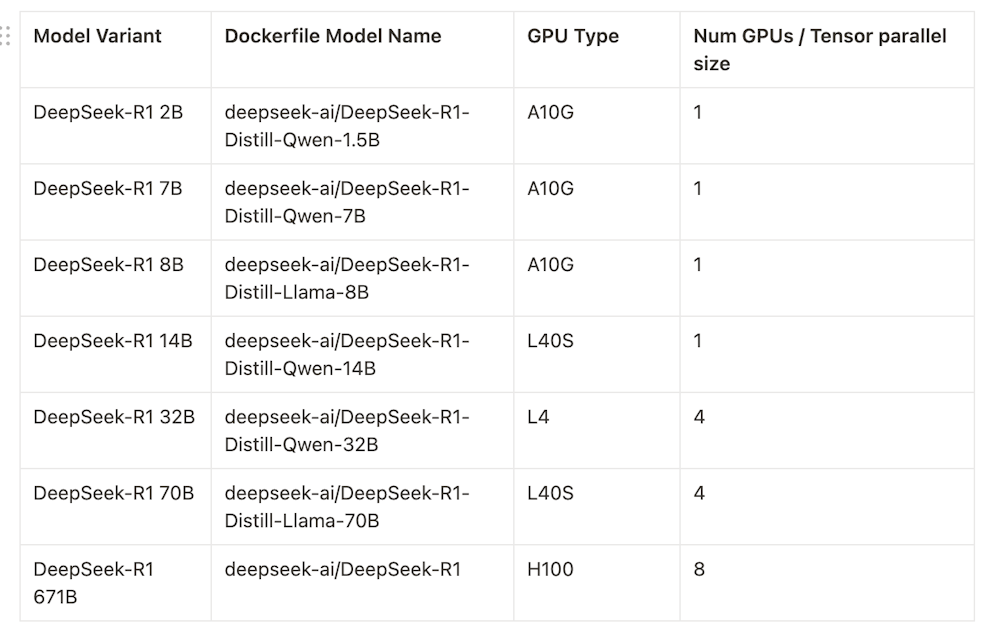Click the DeepSeek-R1 2B cell
This screenshot has height=632, width=1000.
click(115, 126)
